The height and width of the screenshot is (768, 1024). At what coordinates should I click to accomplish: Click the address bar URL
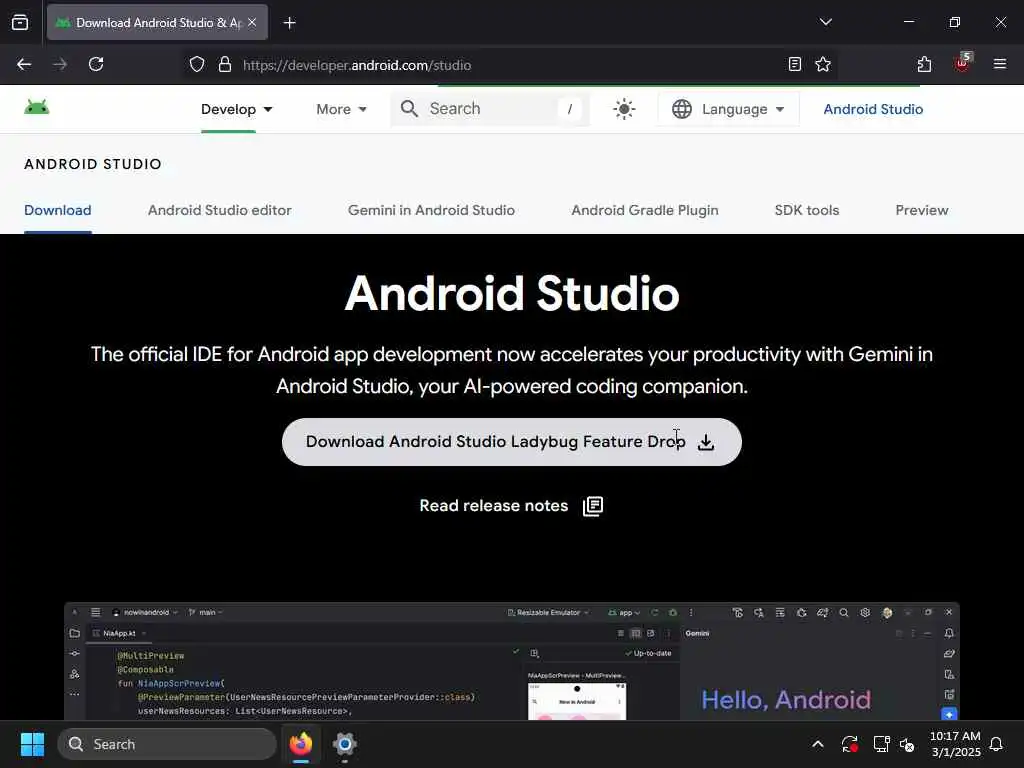(x=357, y=65)
